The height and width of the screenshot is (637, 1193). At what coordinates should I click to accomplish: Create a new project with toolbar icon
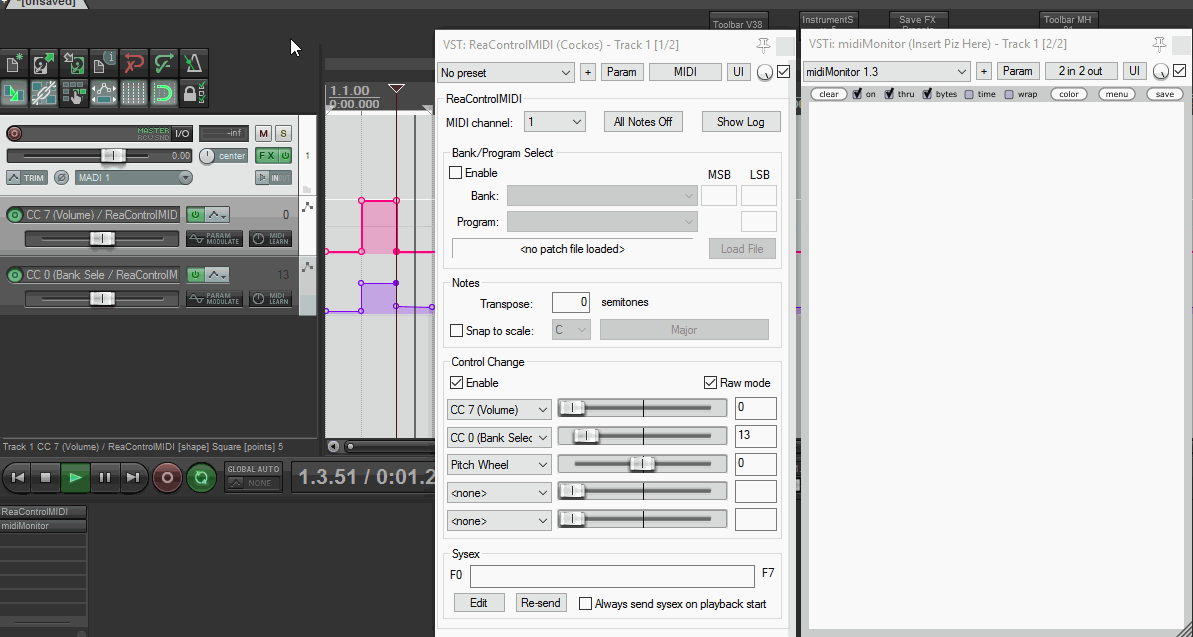[14, 63]
